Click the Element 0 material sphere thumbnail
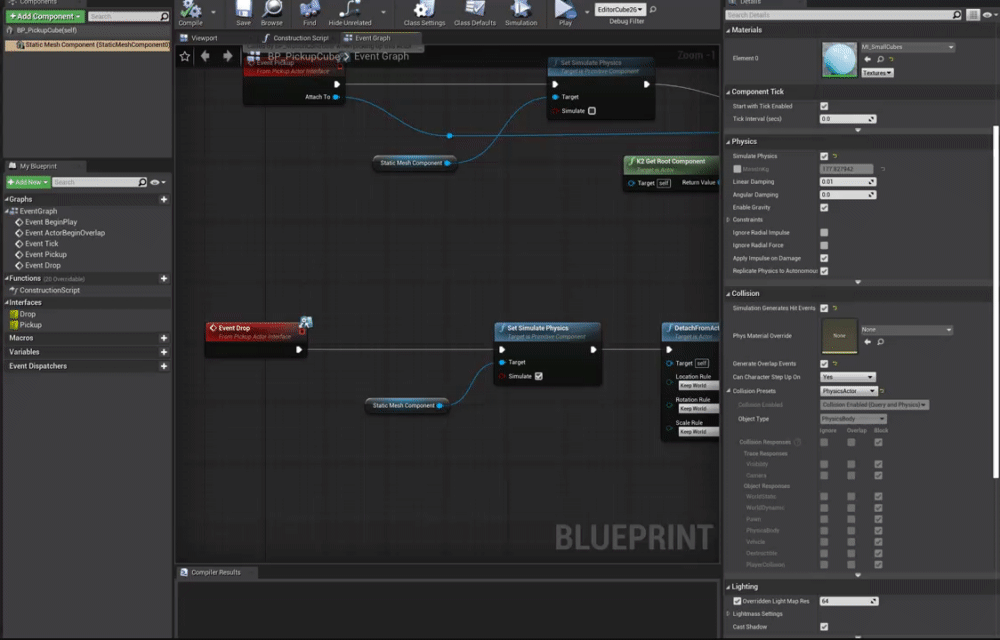The width and height of the screenshot is (1000, 640). point(839,60)
